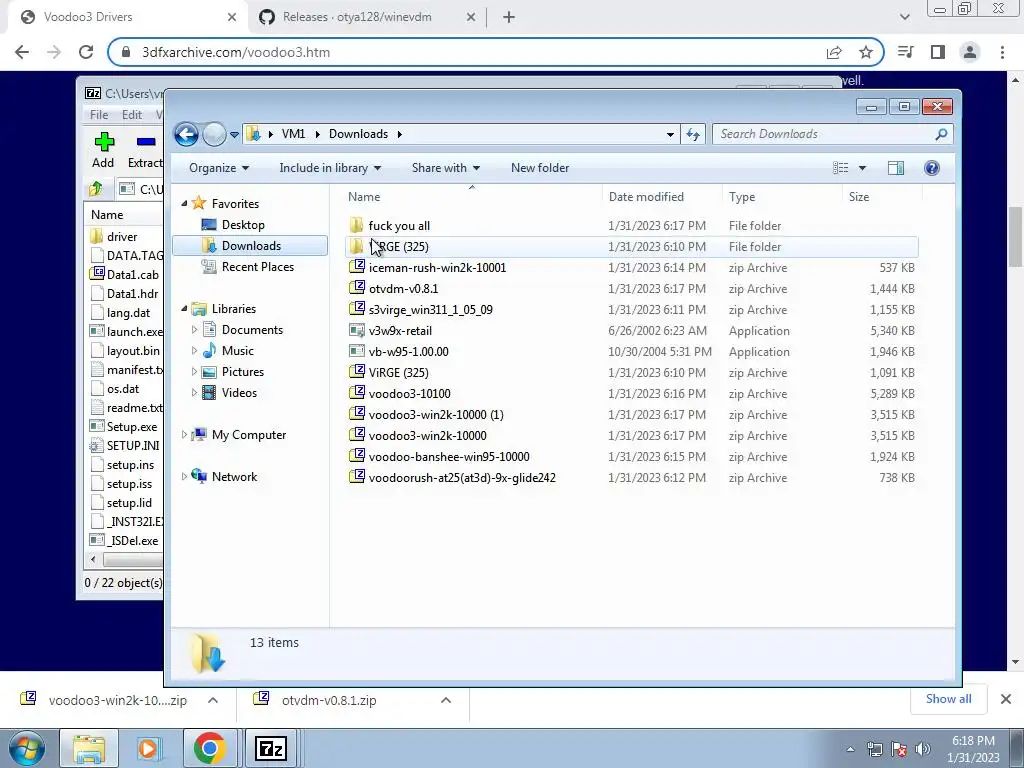This screenshot has height=768, width=1024.
Task: Open options arrow for otvdm-v0.8.1.zip download
Action: [446, 700]
